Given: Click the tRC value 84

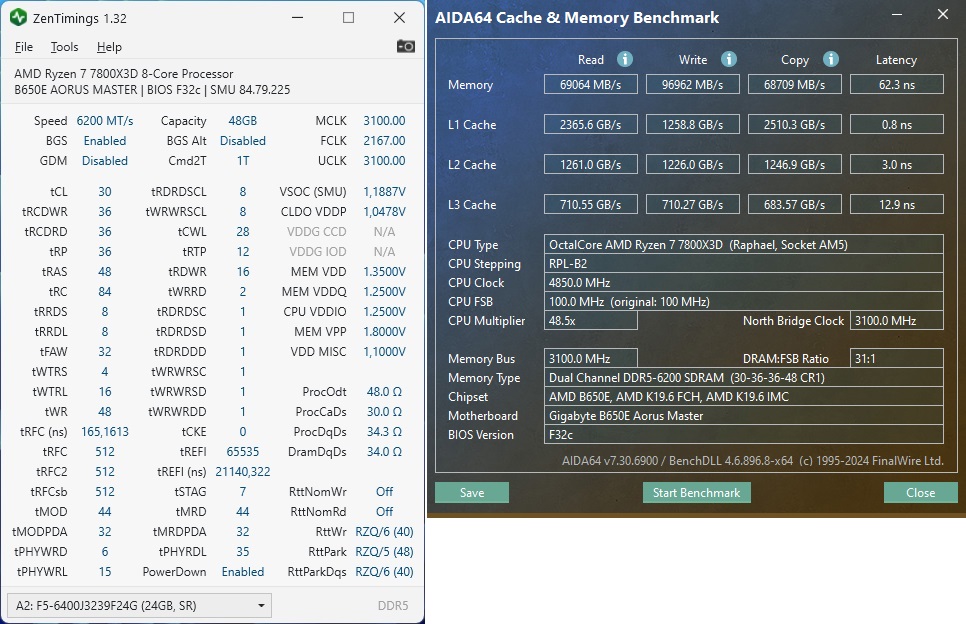Looking at the screenshot, I should pos(105,291).
